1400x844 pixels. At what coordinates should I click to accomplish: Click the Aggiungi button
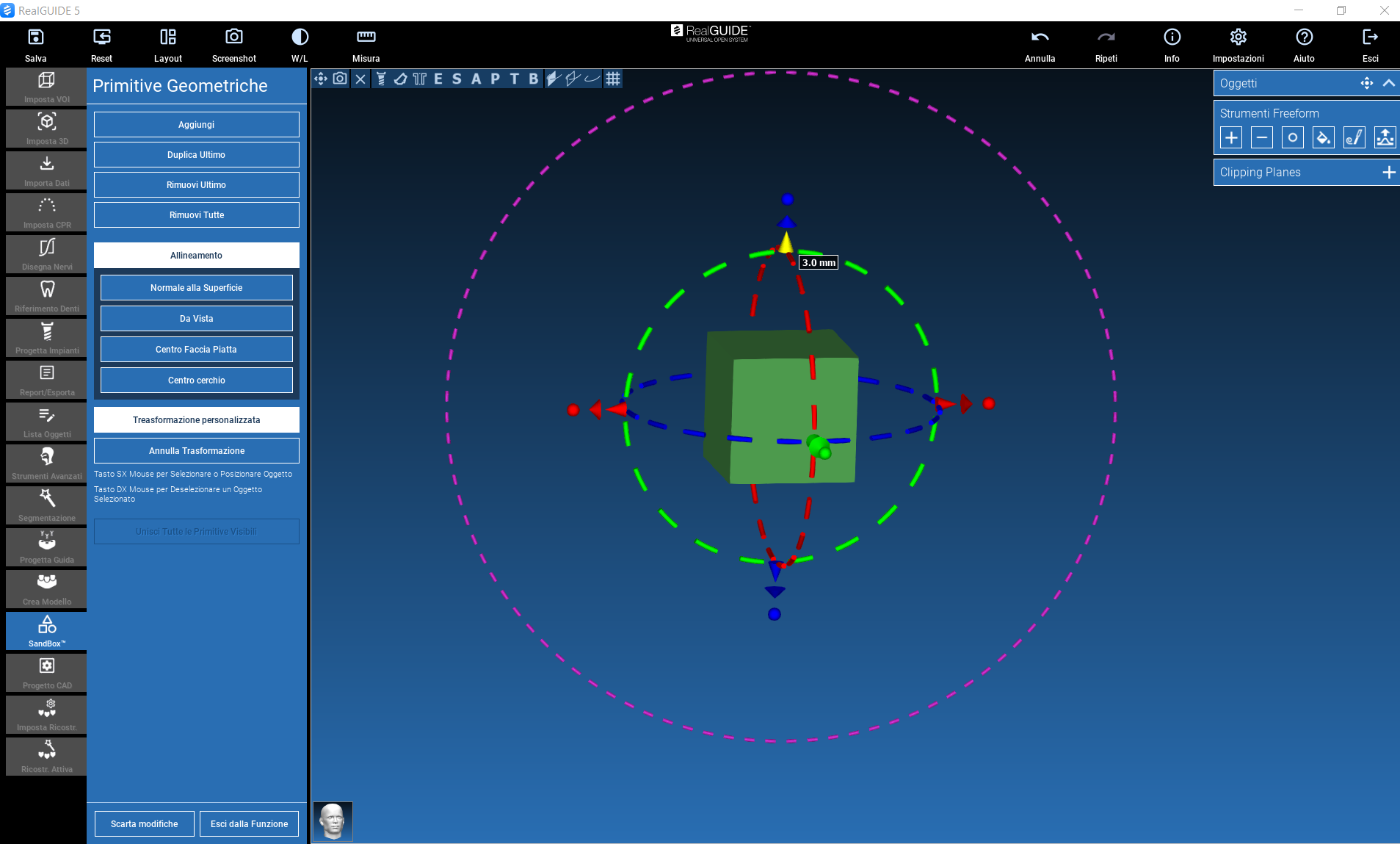click(x=196, y=124)
